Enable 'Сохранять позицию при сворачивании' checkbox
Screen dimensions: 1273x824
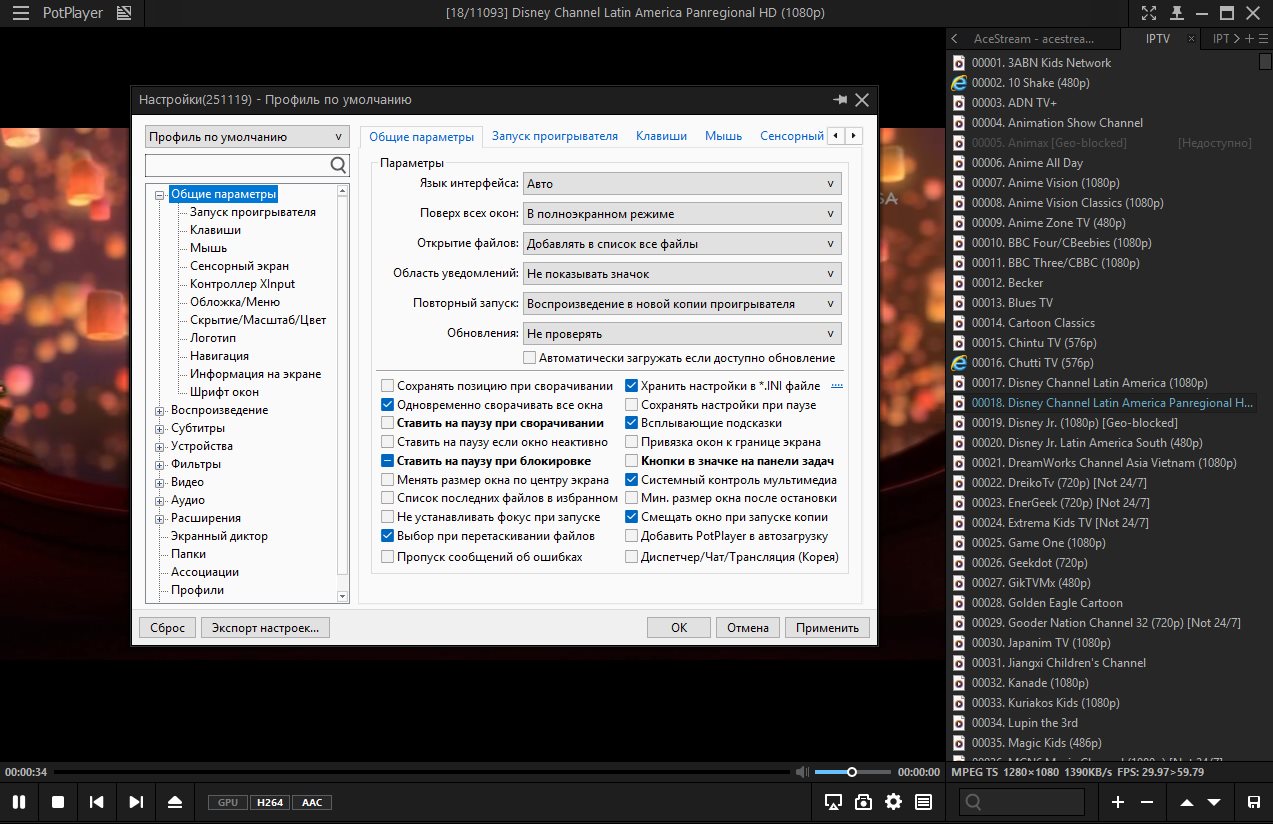387,386
